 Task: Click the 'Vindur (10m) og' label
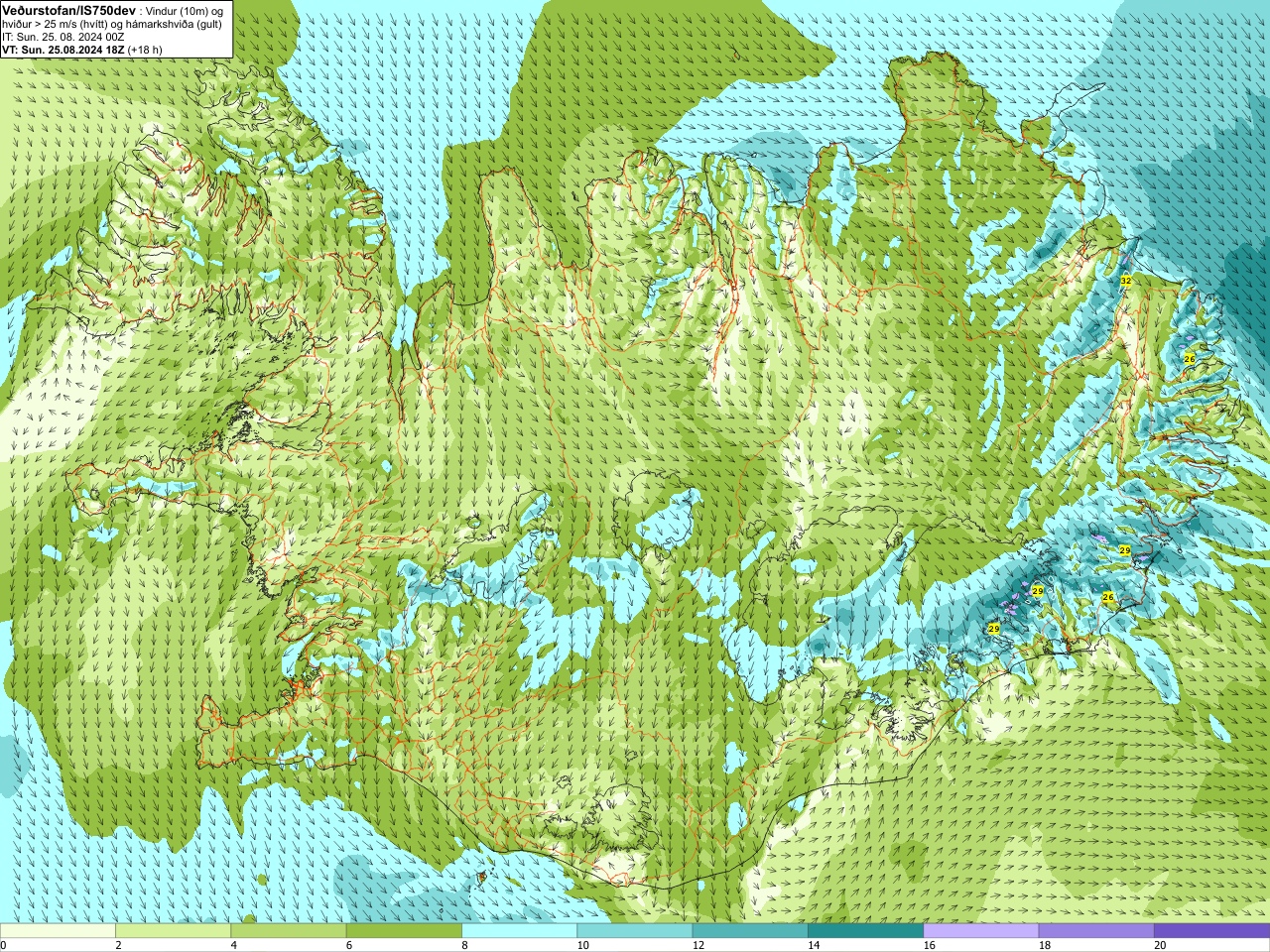(184, 11)
